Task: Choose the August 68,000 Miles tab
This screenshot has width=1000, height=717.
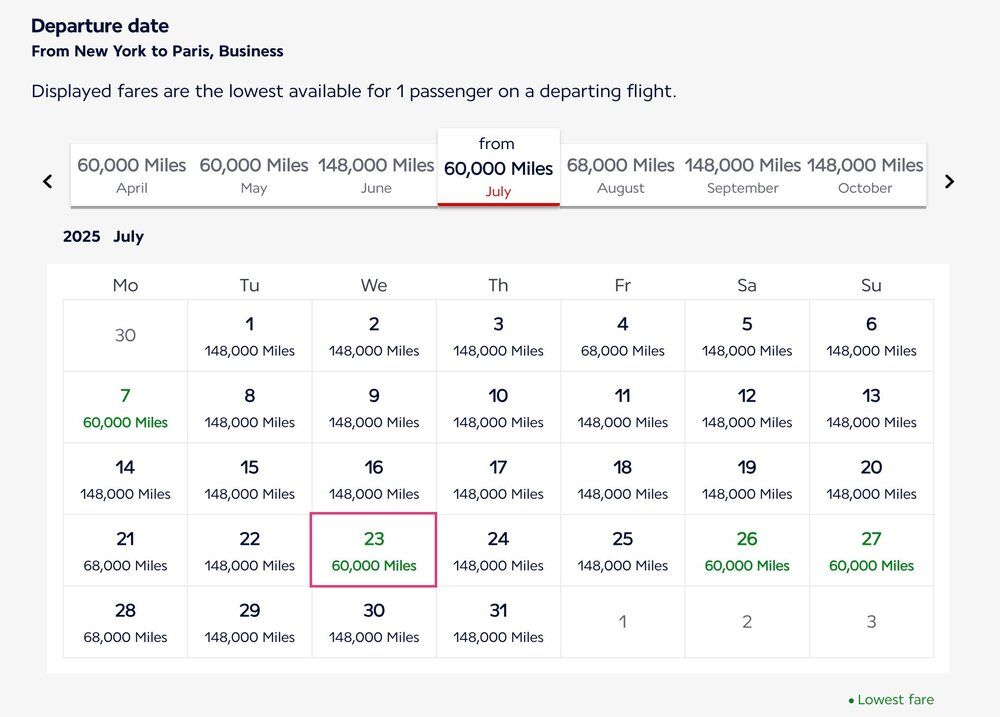Action: [620, 175]
